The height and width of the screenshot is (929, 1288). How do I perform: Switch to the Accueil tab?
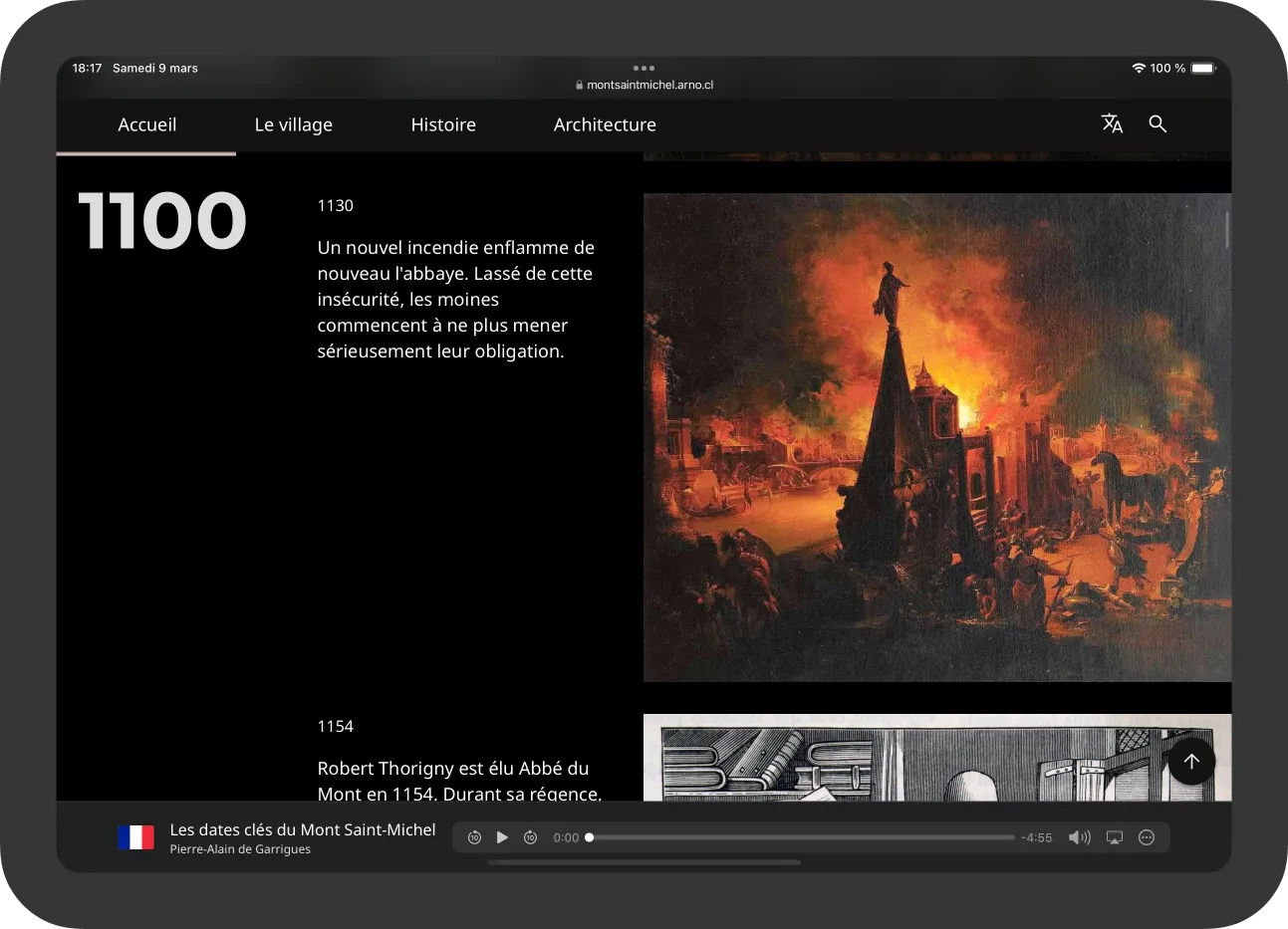click(x=146, y=124)
